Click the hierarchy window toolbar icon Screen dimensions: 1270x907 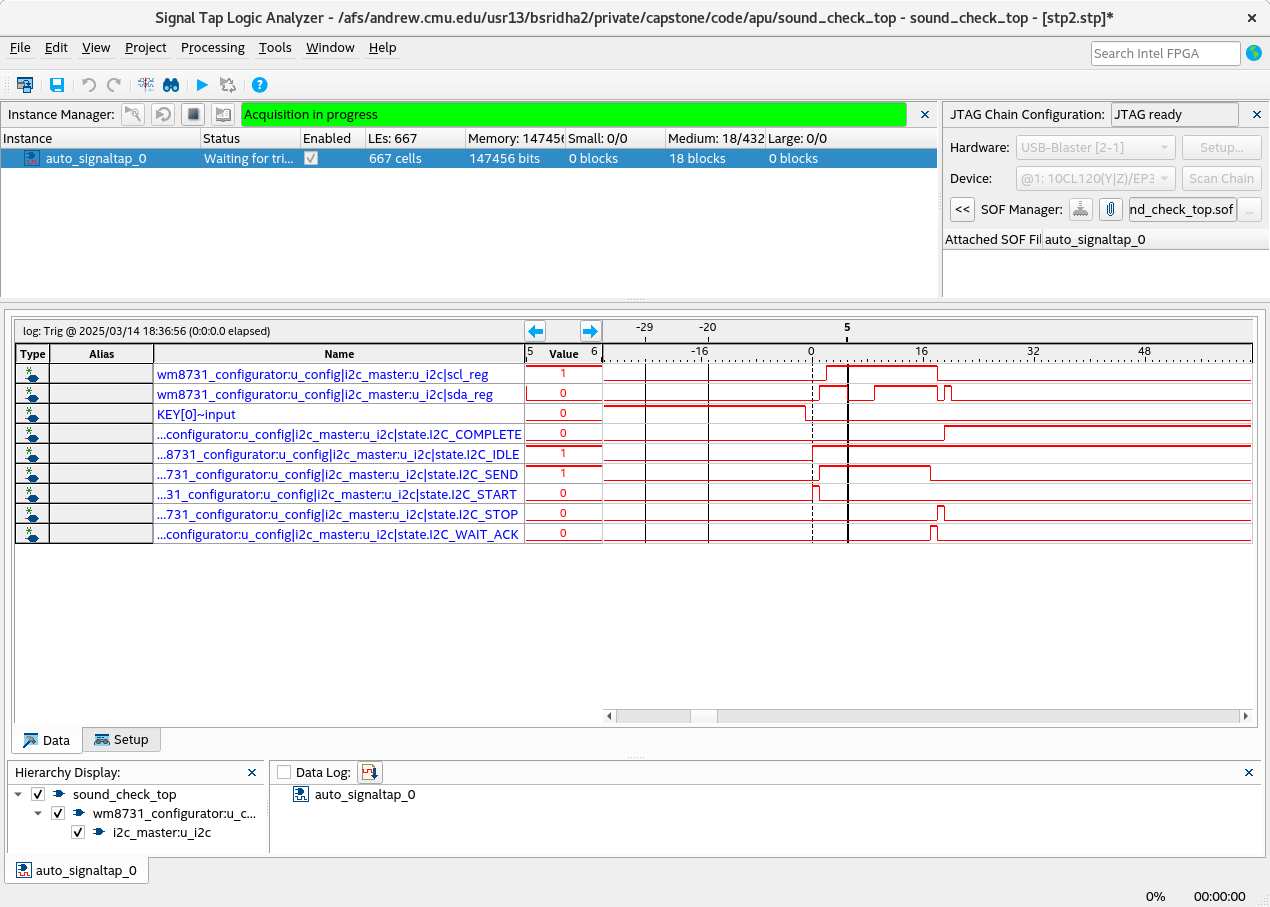pos(25,85)
